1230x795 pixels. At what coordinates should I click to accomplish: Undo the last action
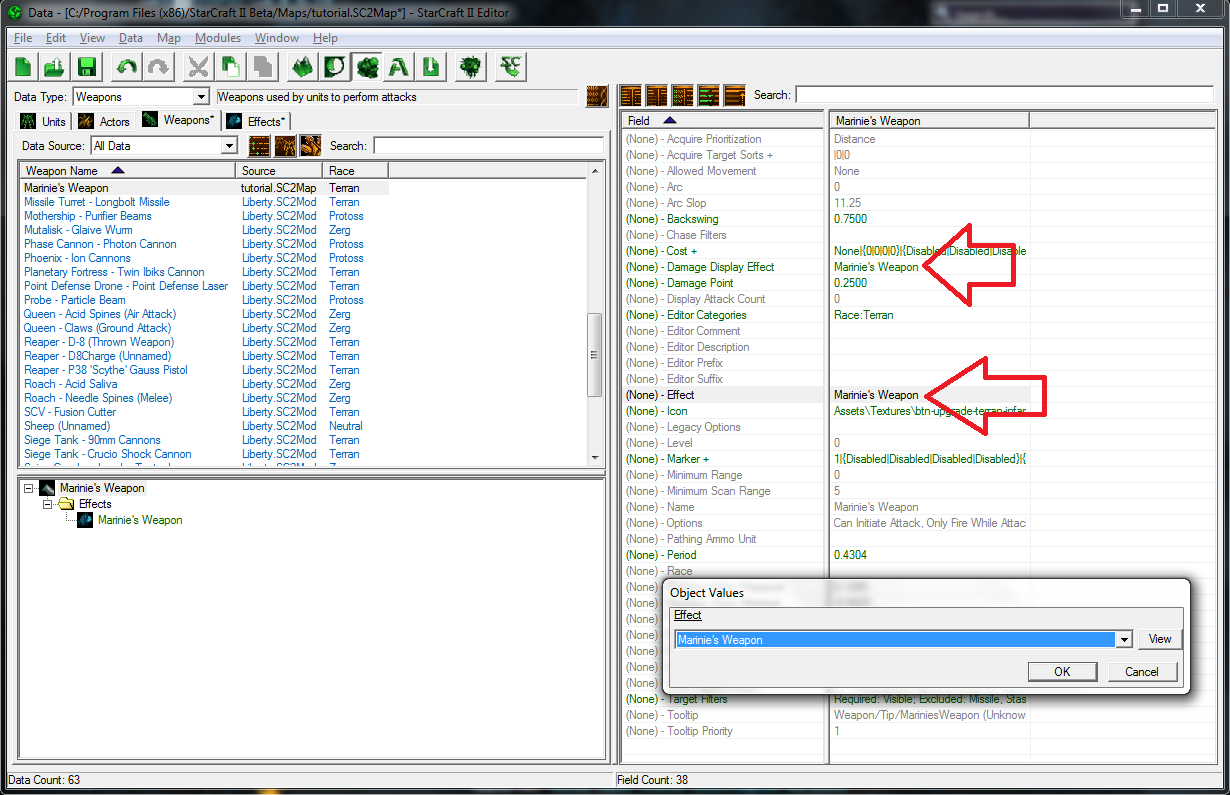(x=127, y=67)
